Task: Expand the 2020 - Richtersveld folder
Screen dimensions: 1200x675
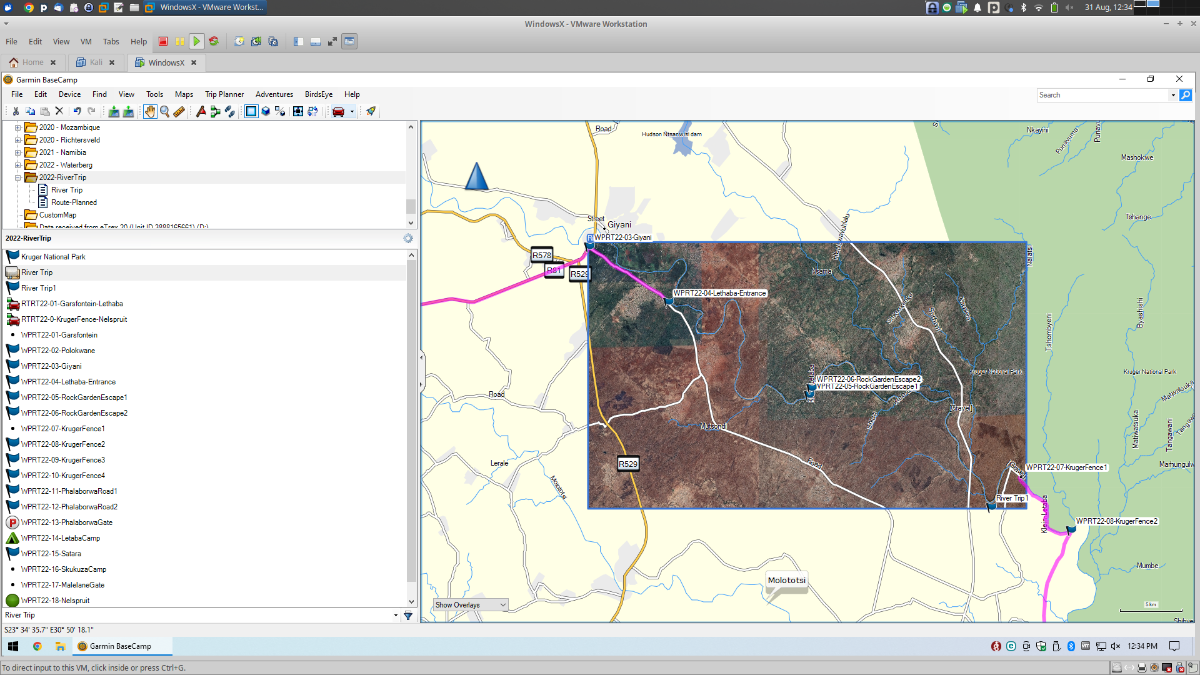Action: point(18,140)
